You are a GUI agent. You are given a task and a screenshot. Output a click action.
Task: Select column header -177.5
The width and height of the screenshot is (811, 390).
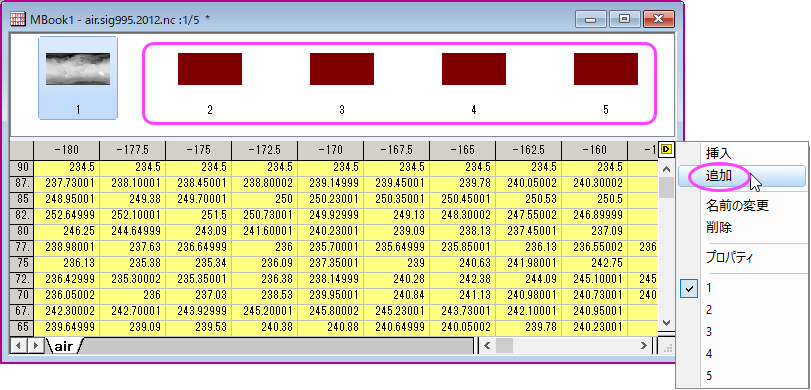(x=132, y=150)
